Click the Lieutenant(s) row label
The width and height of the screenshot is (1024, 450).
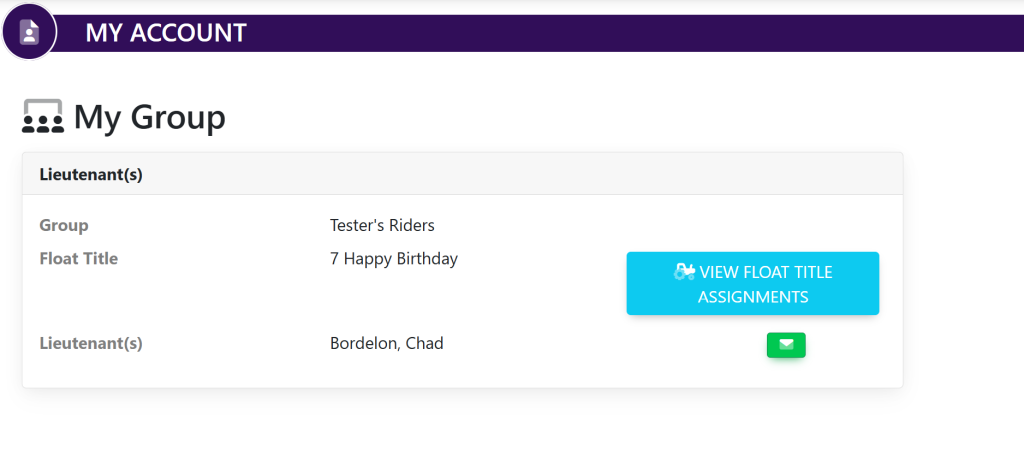pos(91,344)
